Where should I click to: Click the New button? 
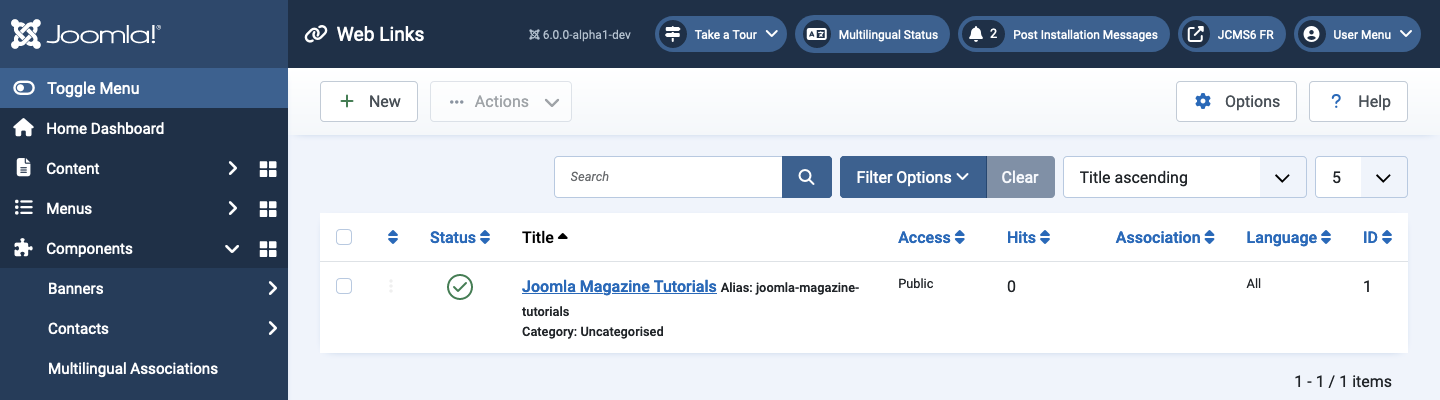click(369, 101)
